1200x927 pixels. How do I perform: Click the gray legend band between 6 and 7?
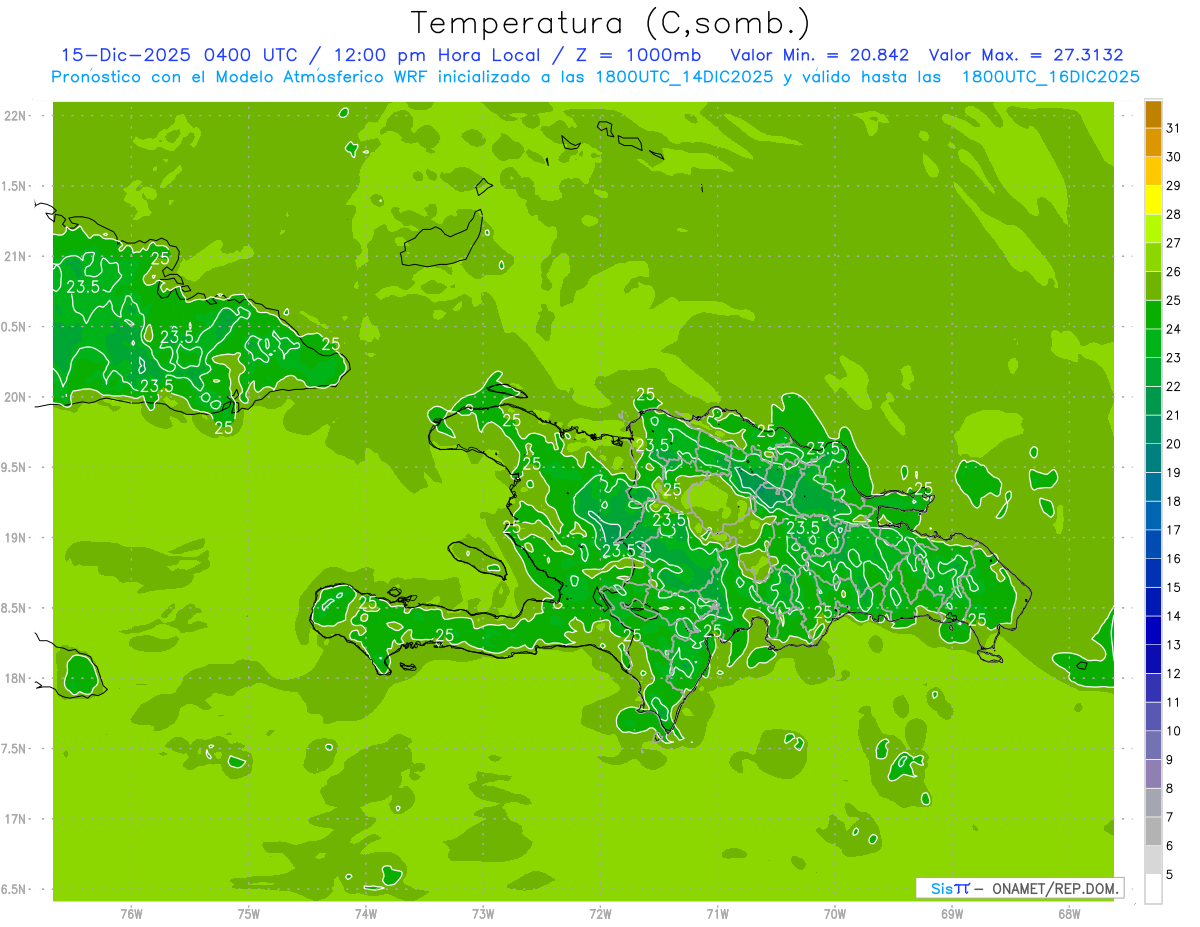[x=1153, y=832]
